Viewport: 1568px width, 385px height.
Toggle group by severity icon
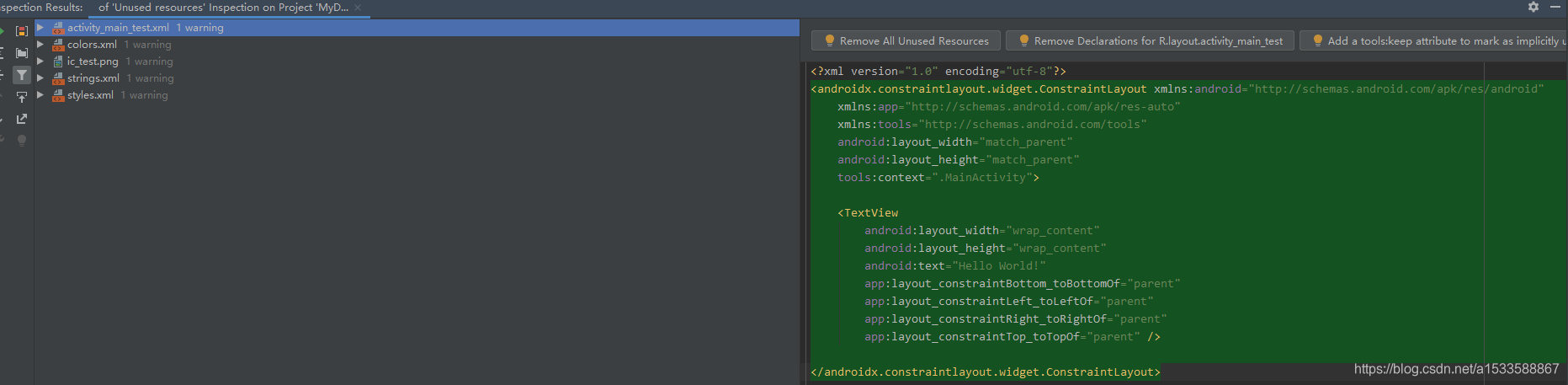(22, 30)
